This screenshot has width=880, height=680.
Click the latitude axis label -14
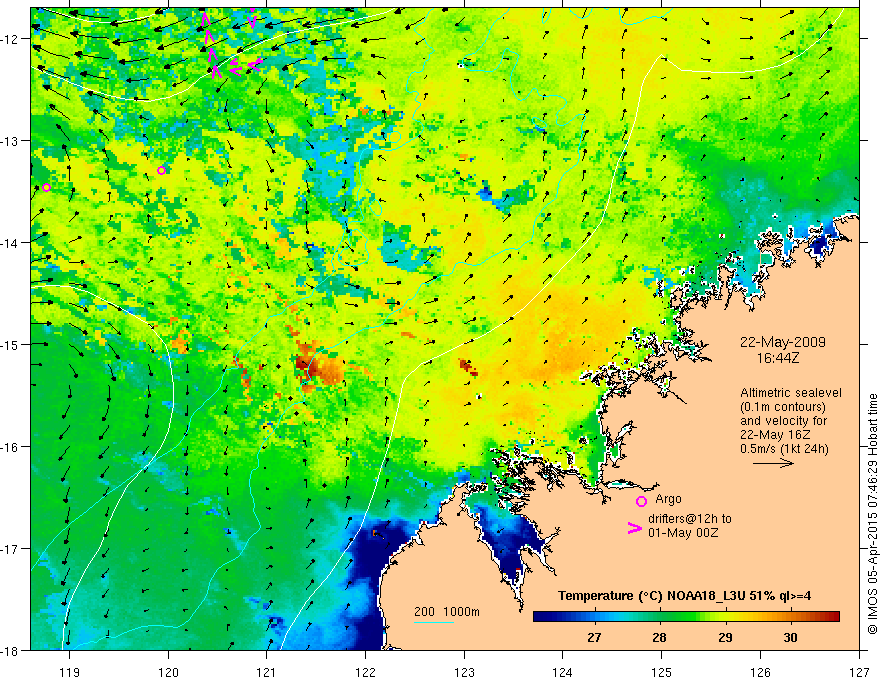[x=10, y=242]
